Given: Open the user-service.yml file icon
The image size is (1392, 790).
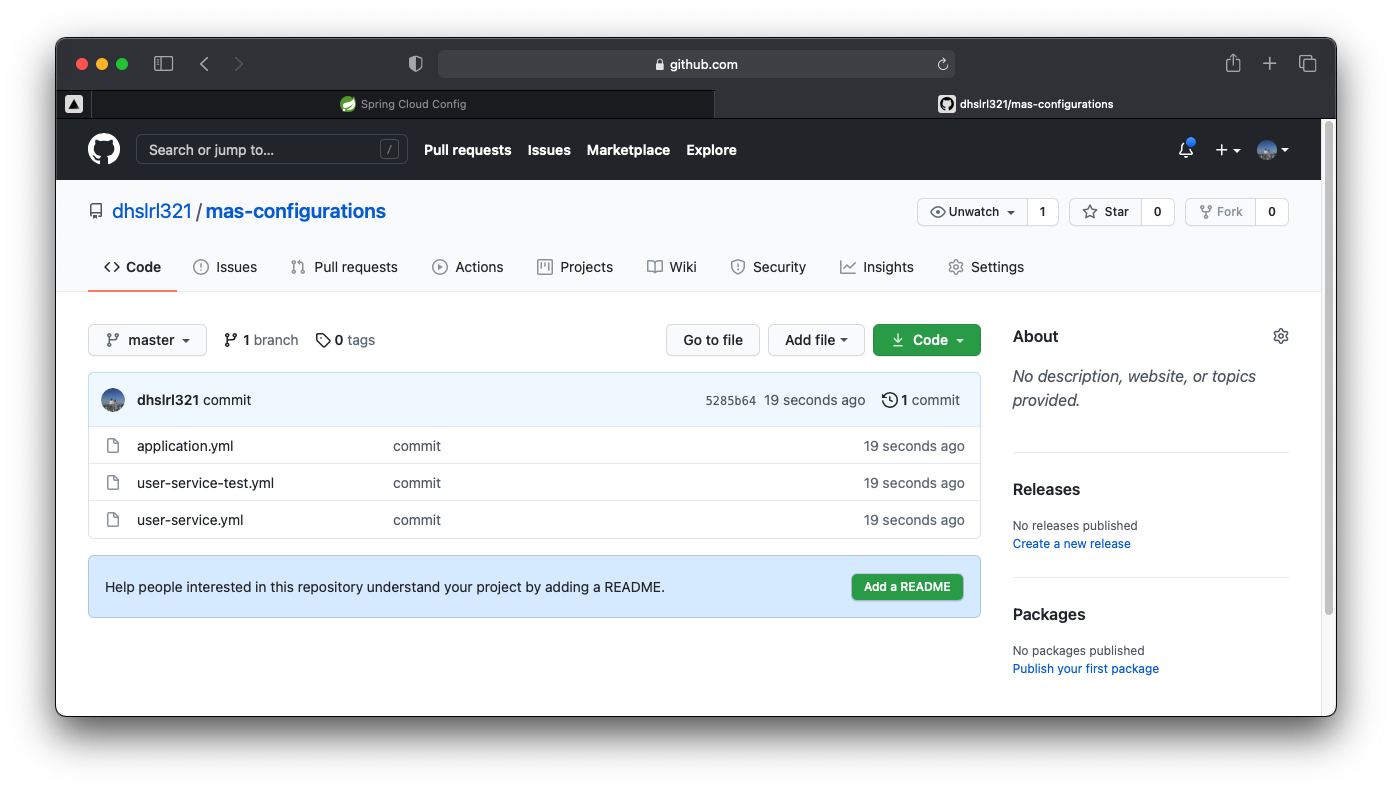Looking at the screenshot, I should 113,520.
